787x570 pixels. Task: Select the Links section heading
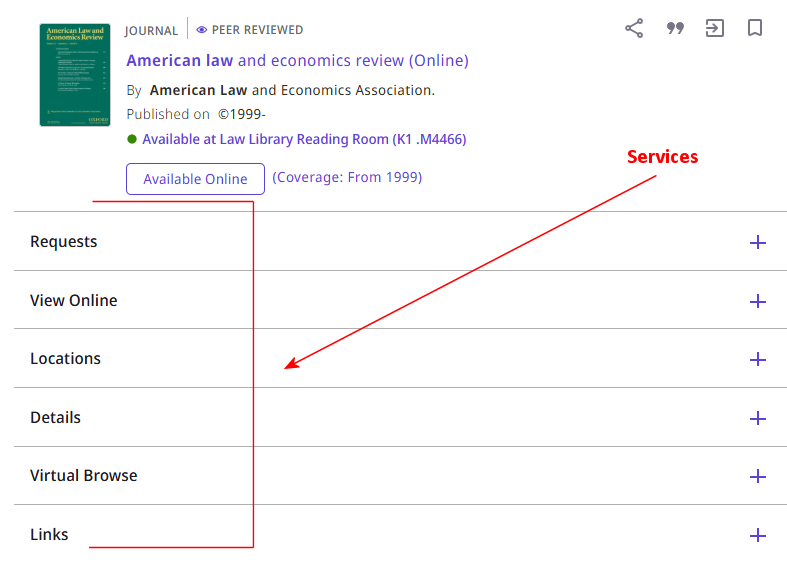click(49, 534)
